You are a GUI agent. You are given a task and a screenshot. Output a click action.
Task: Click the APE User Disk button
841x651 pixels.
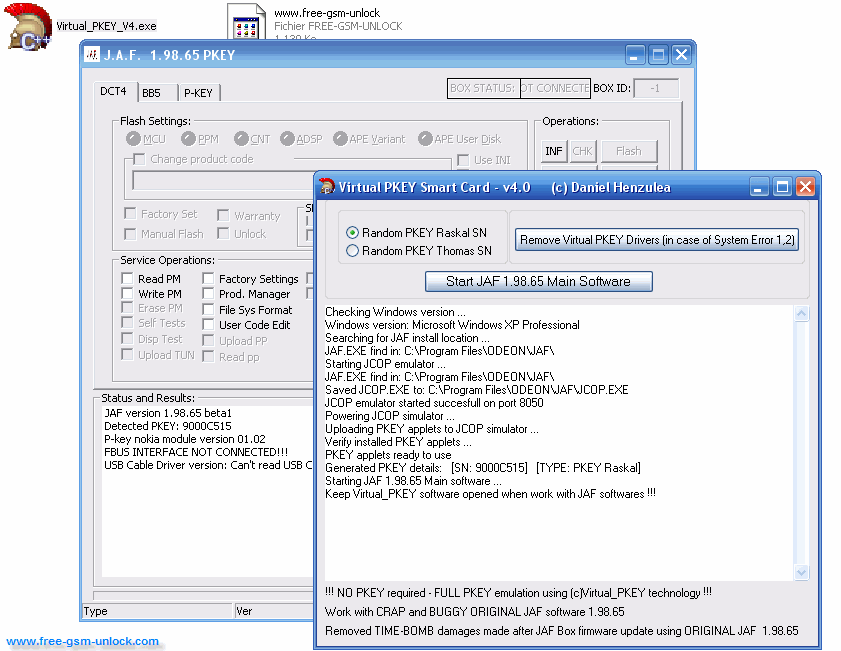tap(425, 139)
